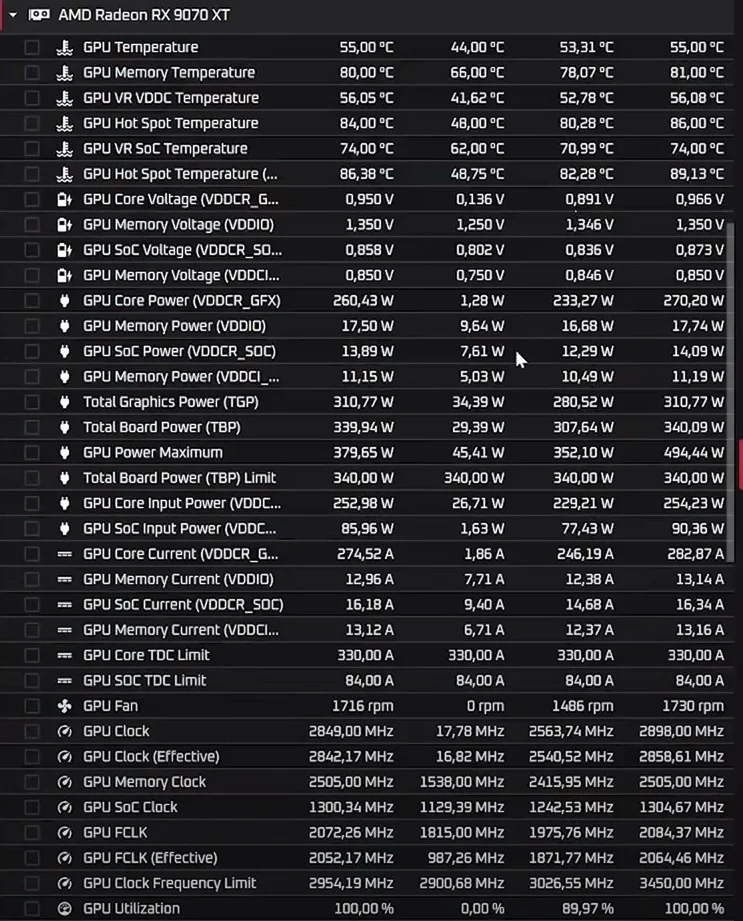Screen dimensions: 743x921
Task: Click the vertical scrollbar thumb on the right
Action: click(731, 392)
